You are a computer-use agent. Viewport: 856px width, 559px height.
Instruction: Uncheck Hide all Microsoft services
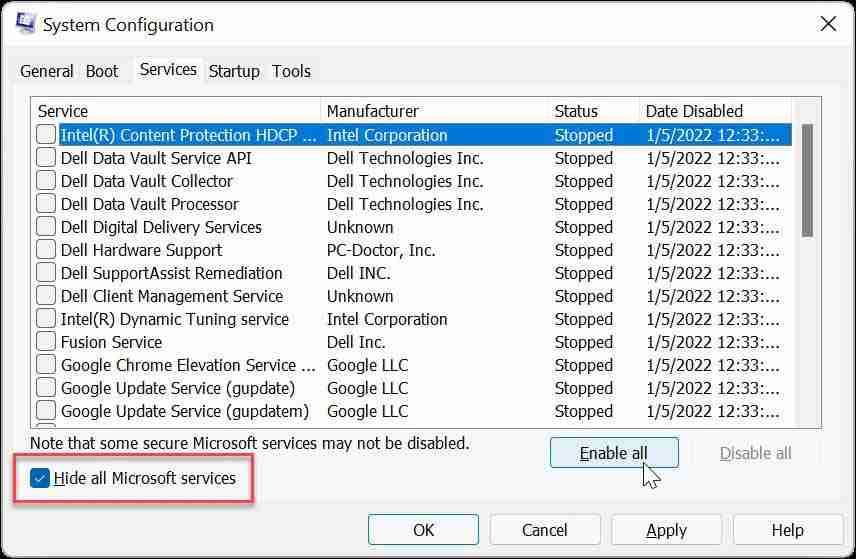(x=40, y=478)
